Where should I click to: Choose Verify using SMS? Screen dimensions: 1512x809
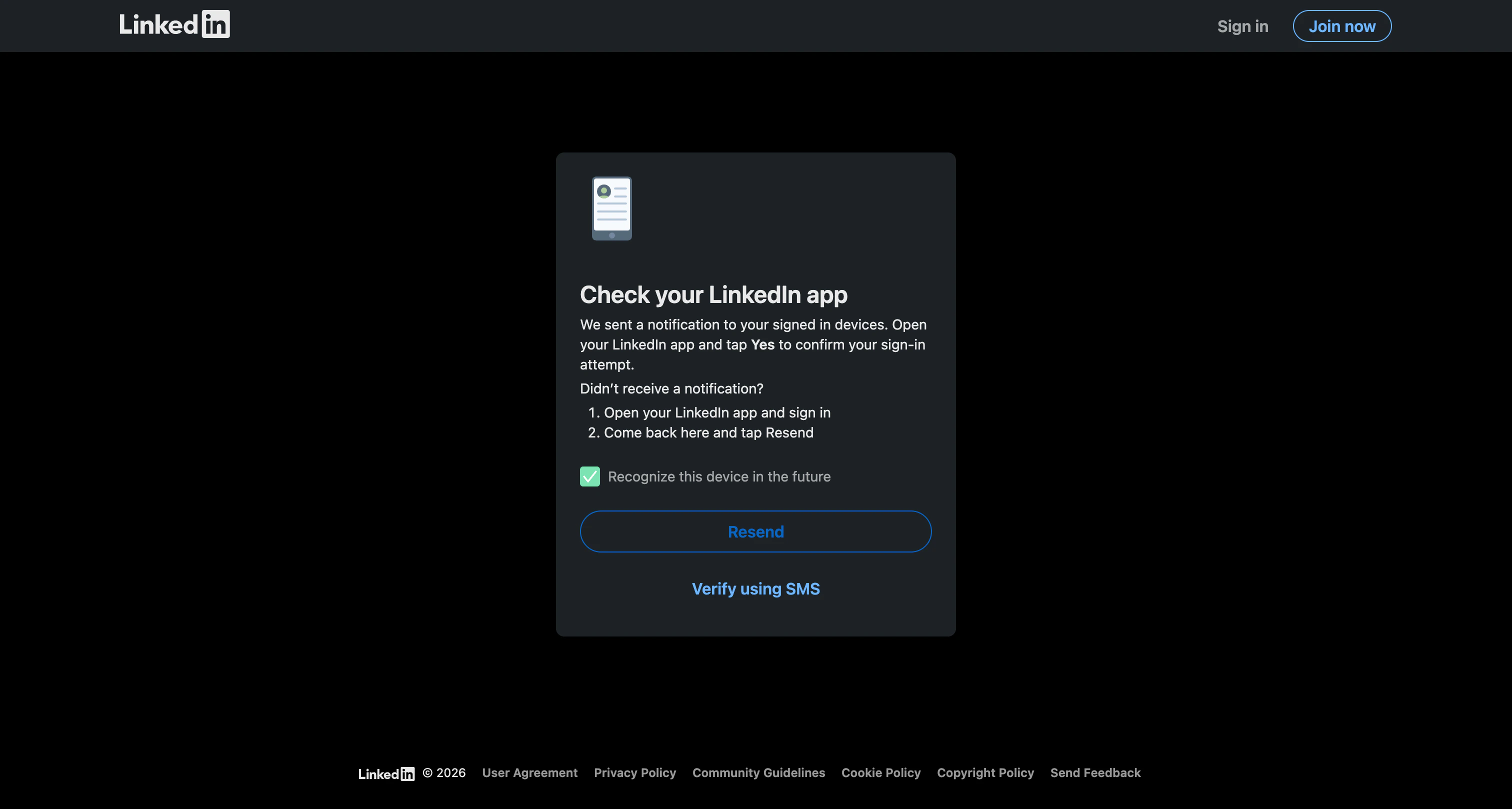tap(755, 589)
